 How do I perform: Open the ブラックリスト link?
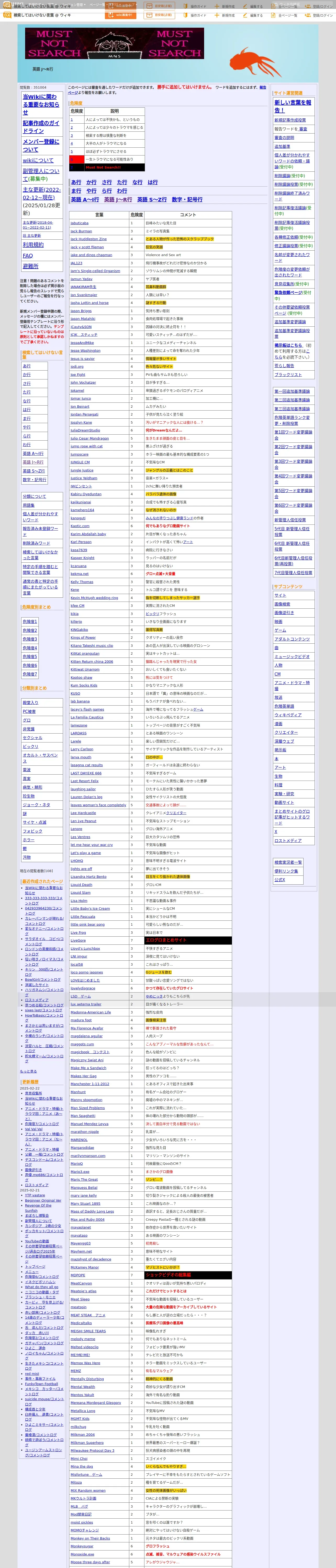tap(288, 375)
